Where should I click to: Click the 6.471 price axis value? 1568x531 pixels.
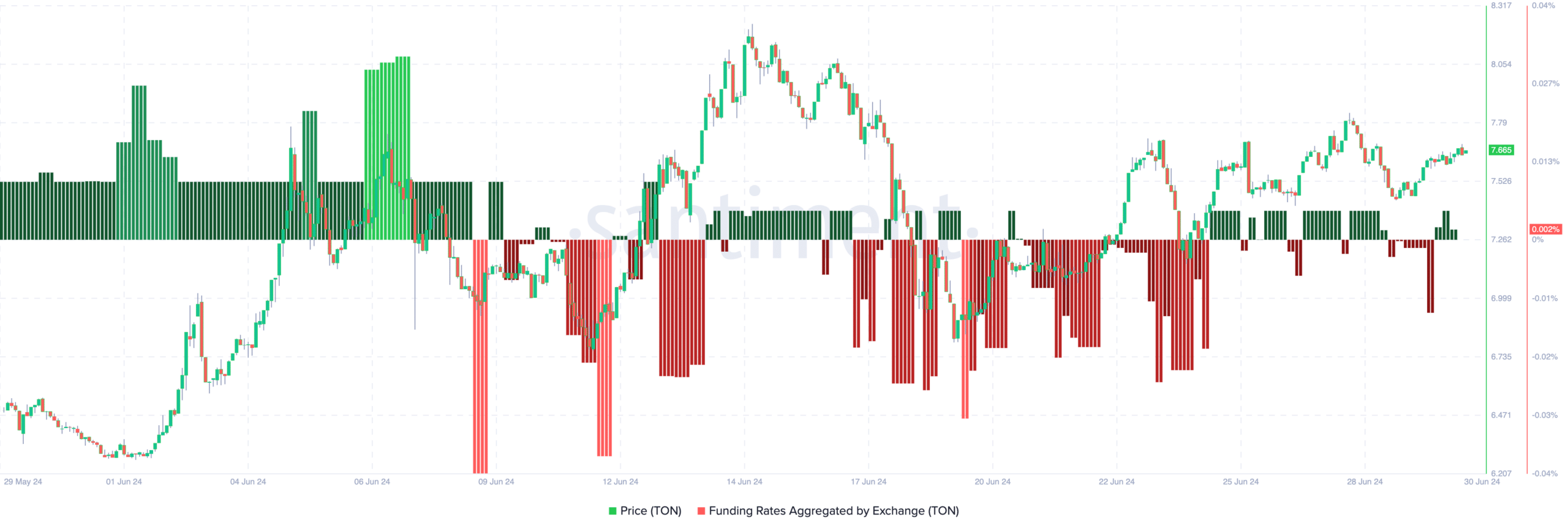point(1501,415)
